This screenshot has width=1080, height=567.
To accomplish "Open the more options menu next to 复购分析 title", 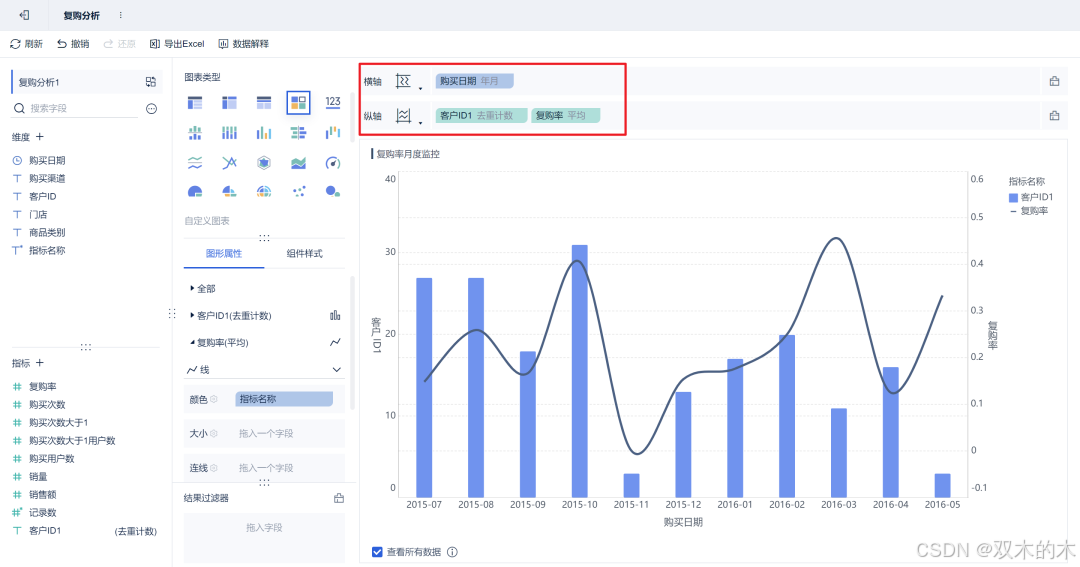I will [121, 15].
